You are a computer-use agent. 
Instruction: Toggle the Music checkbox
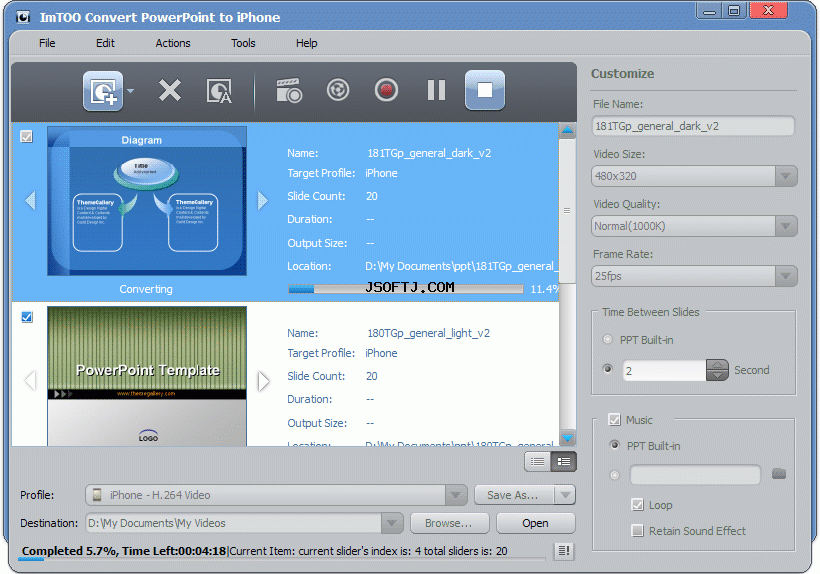point(614,420)
